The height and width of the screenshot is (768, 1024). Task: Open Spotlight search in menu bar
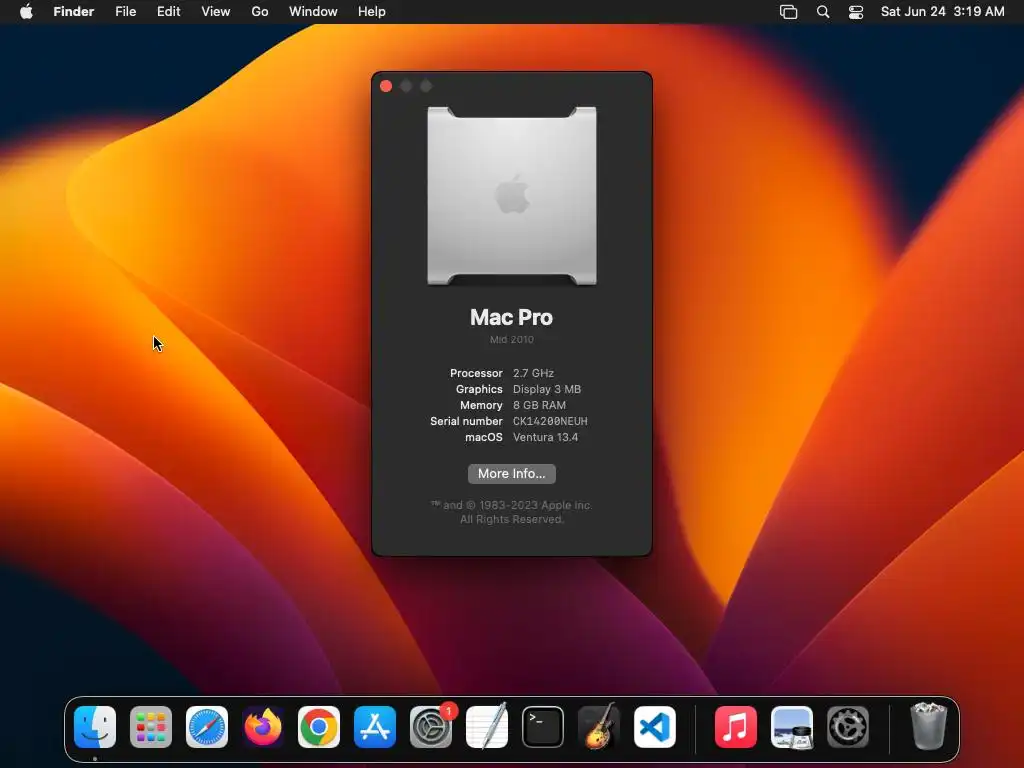[823, 12]
